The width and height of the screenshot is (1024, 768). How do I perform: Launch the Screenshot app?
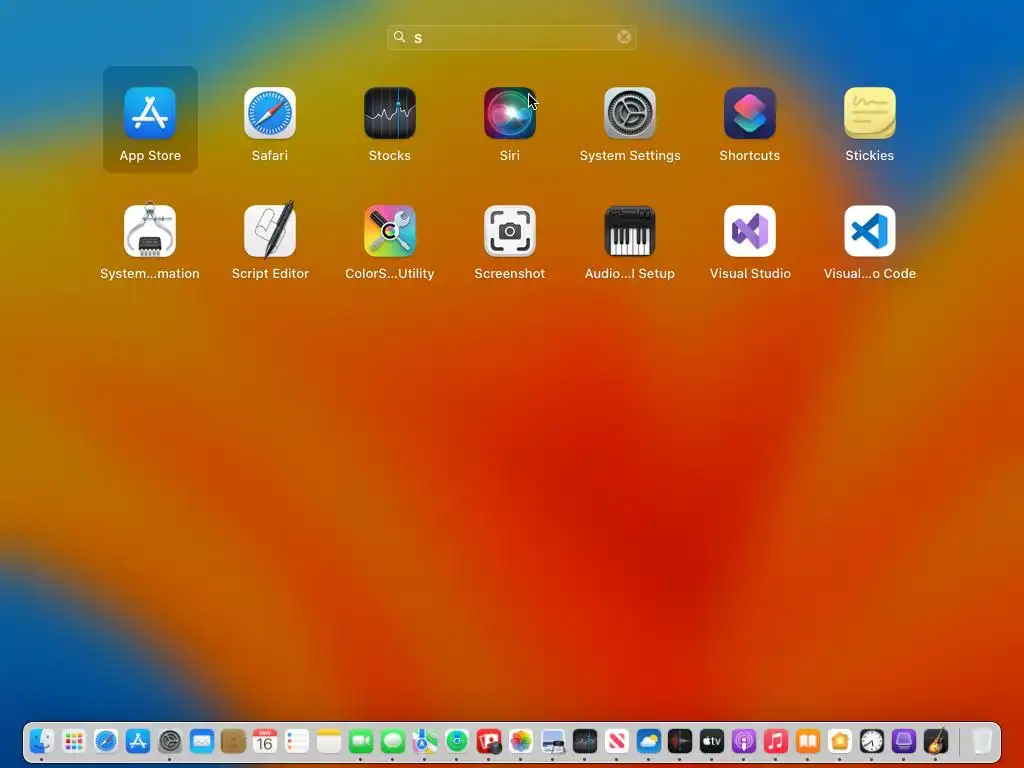coord(509,231)
